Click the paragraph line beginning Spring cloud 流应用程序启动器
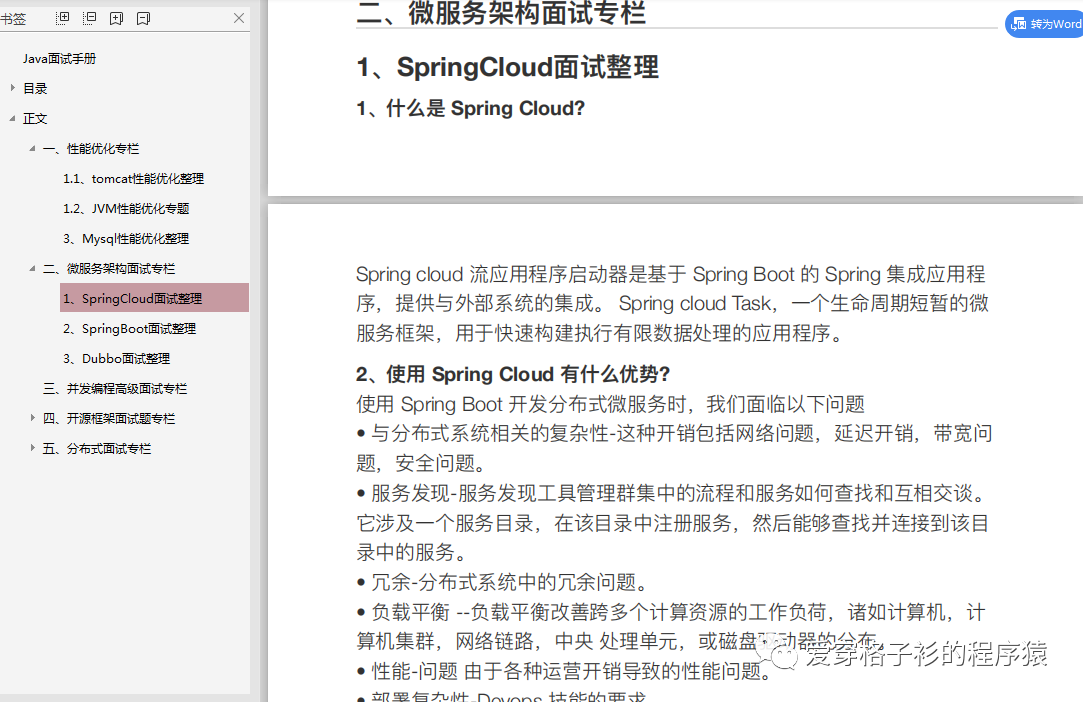This screenshot has width=1083, height=702. point(671,274)
